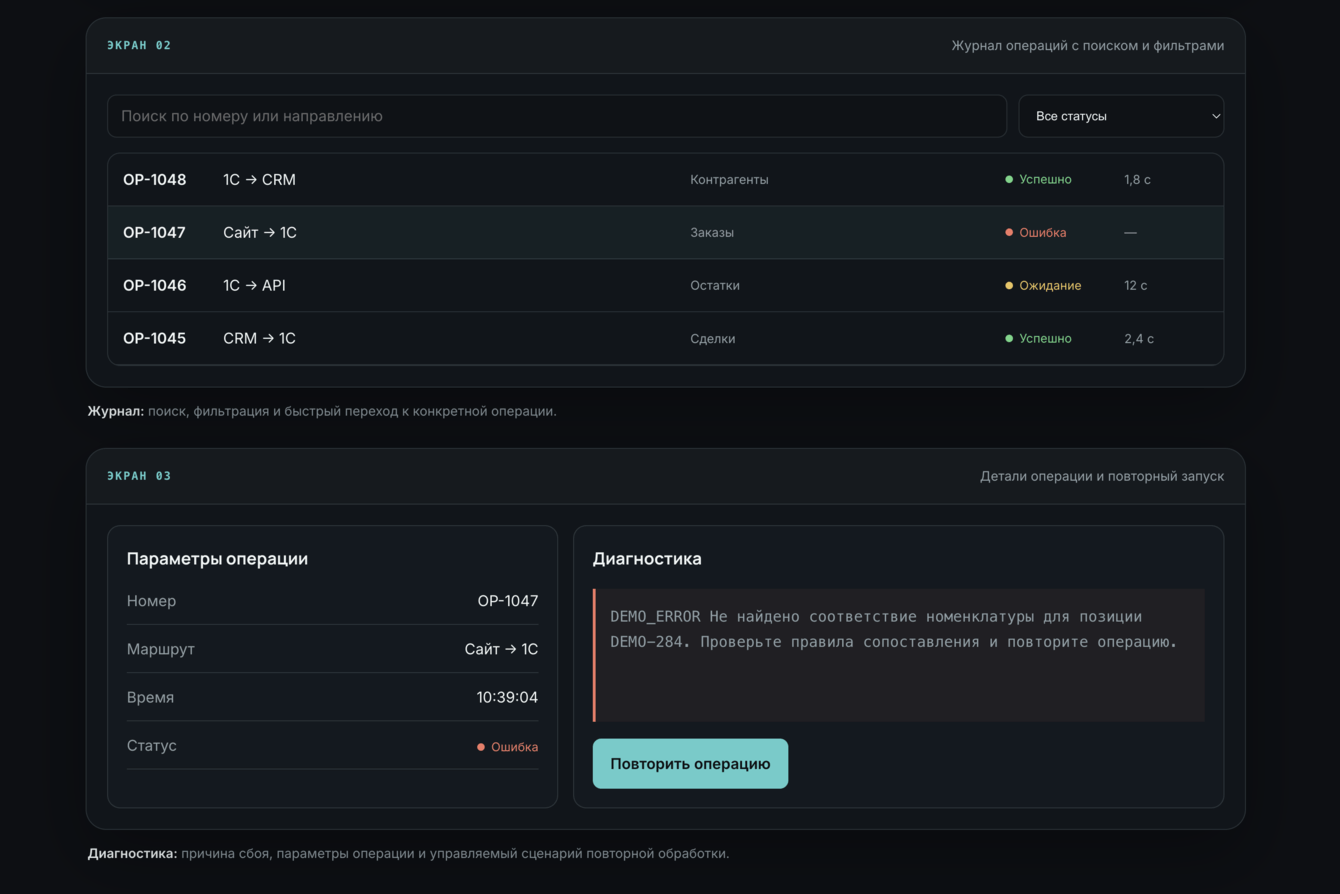Click the "Время" parameter label
The image size is (1340, 894).
(x=150, y=697)
